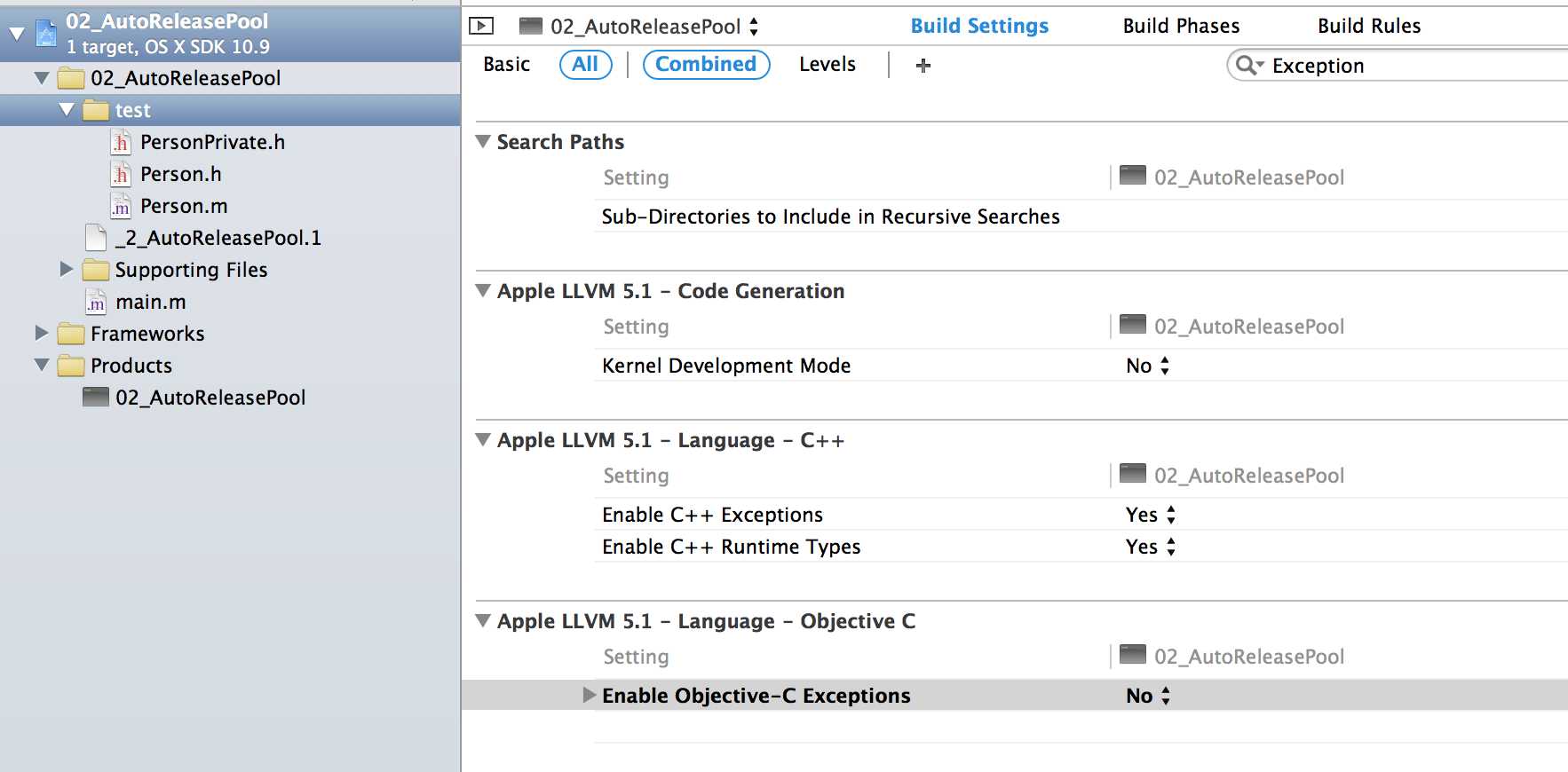Collapse the Search Paths section
The height and width of the screenshot is (772, 1568).
click(483, 141)
